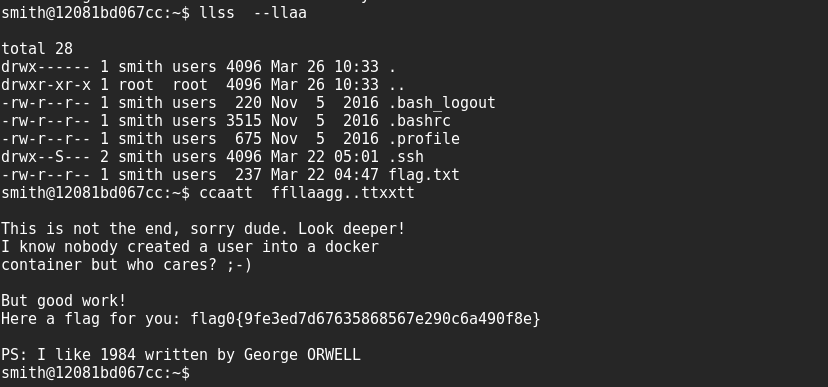Image resolution: width=828 pixels, height=387 pixels.
Task: Click the 'Mar 22 04:47' timestamp
Action: (x=325, y=175)
